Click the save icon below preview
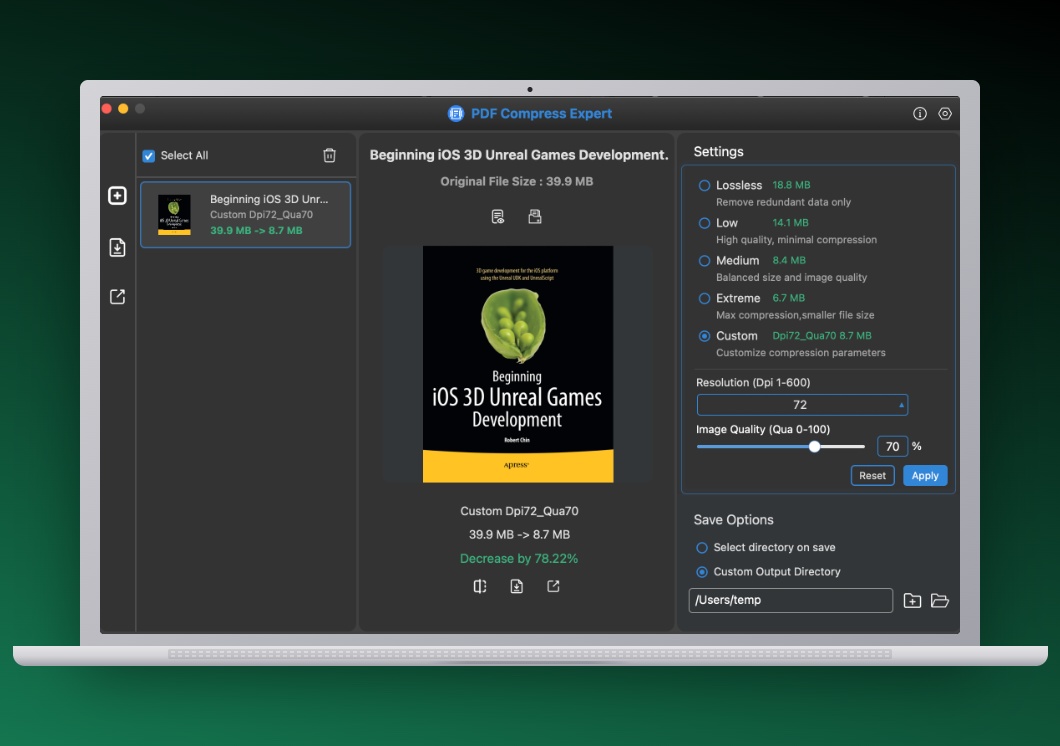 click(516, 587)
